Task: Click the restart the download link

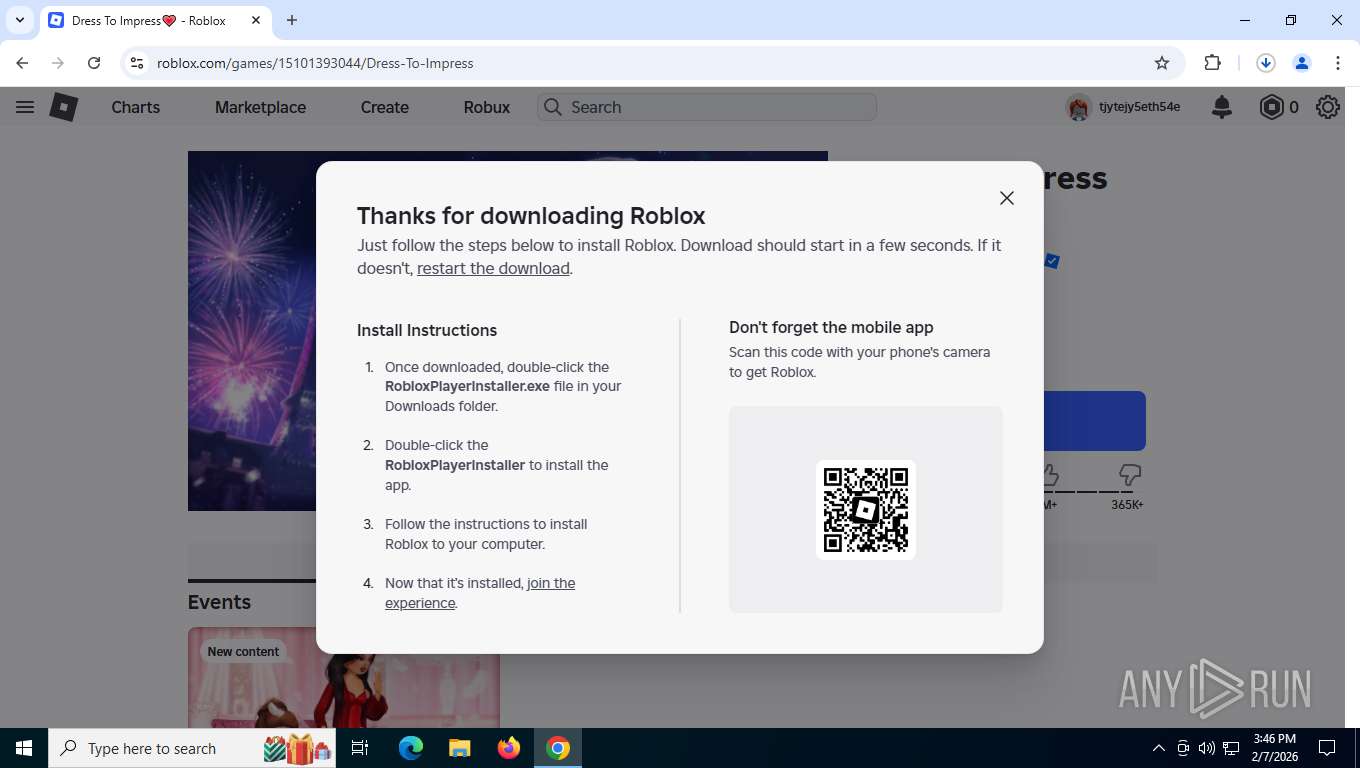Action: point(493,268)
